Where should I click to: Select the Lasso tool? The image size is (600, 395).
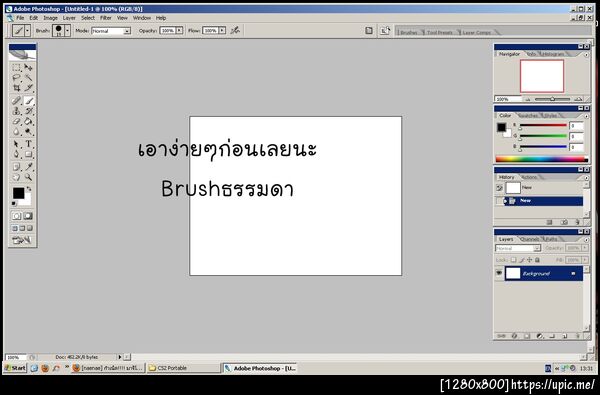pyautogui.click(x=16, y=78)
